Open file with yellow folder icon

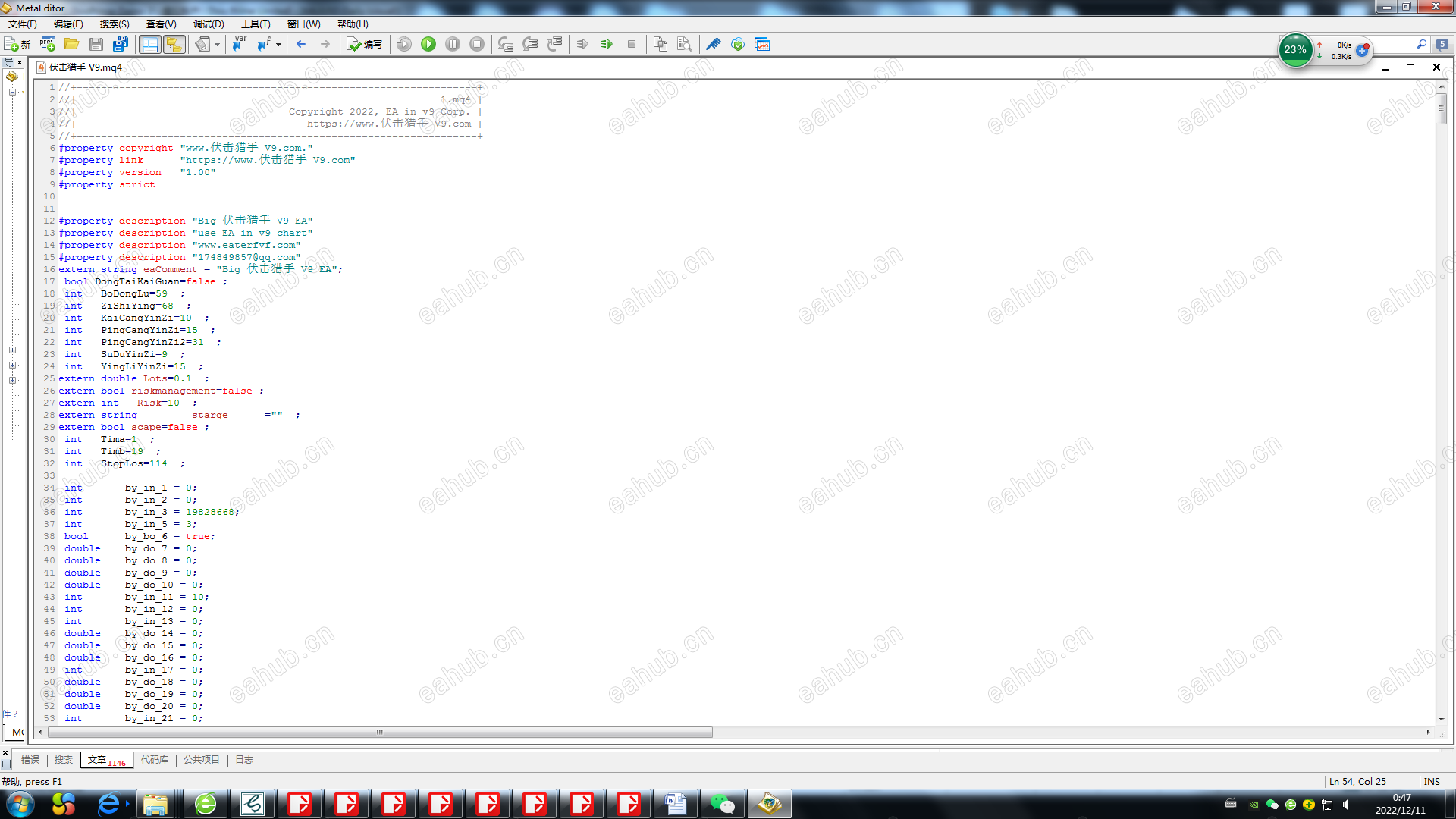click(71, 44)
